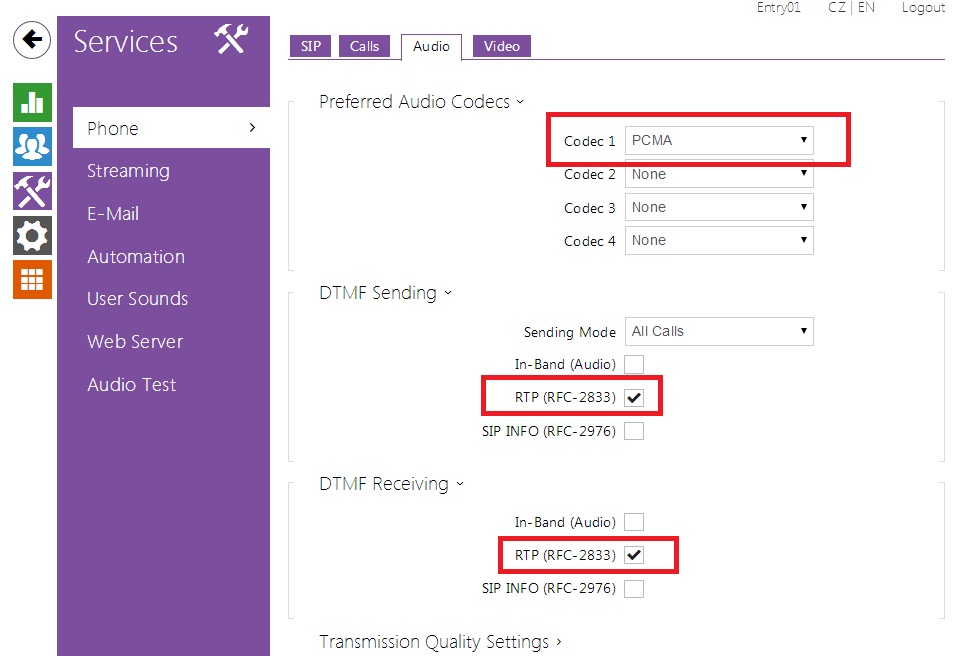Viewport: 973px width, 656px height.
Task: Click the Logout link
Action: pyautogui.click(x=922, y=8)
